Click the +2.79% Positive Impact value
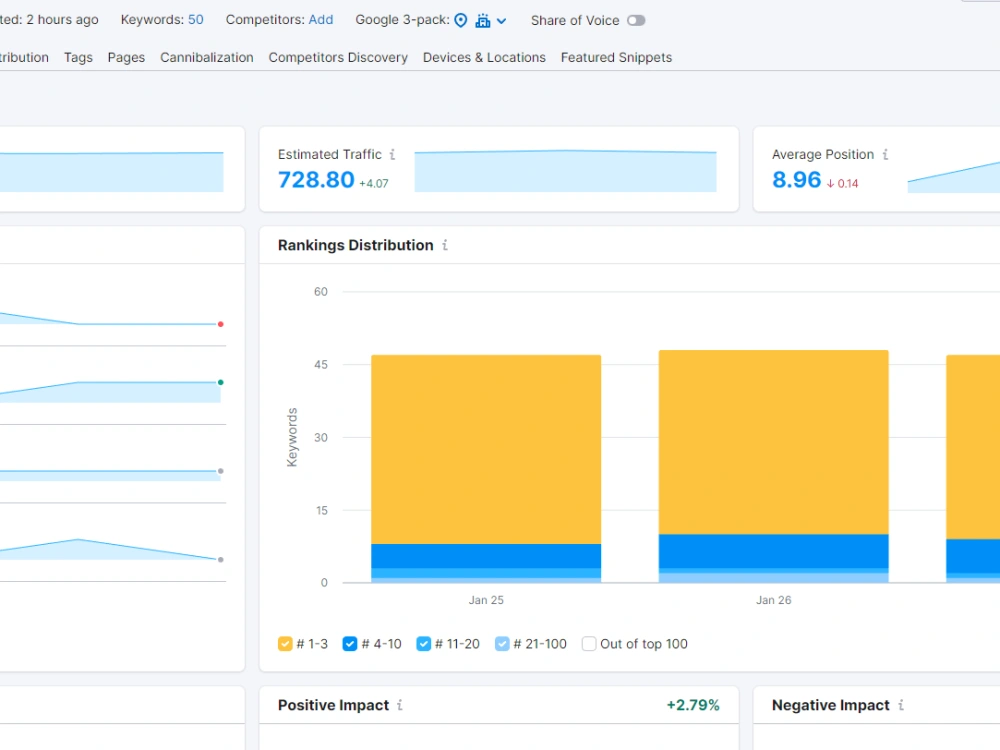The image size is (1000, 750). [x=693, y=705]
